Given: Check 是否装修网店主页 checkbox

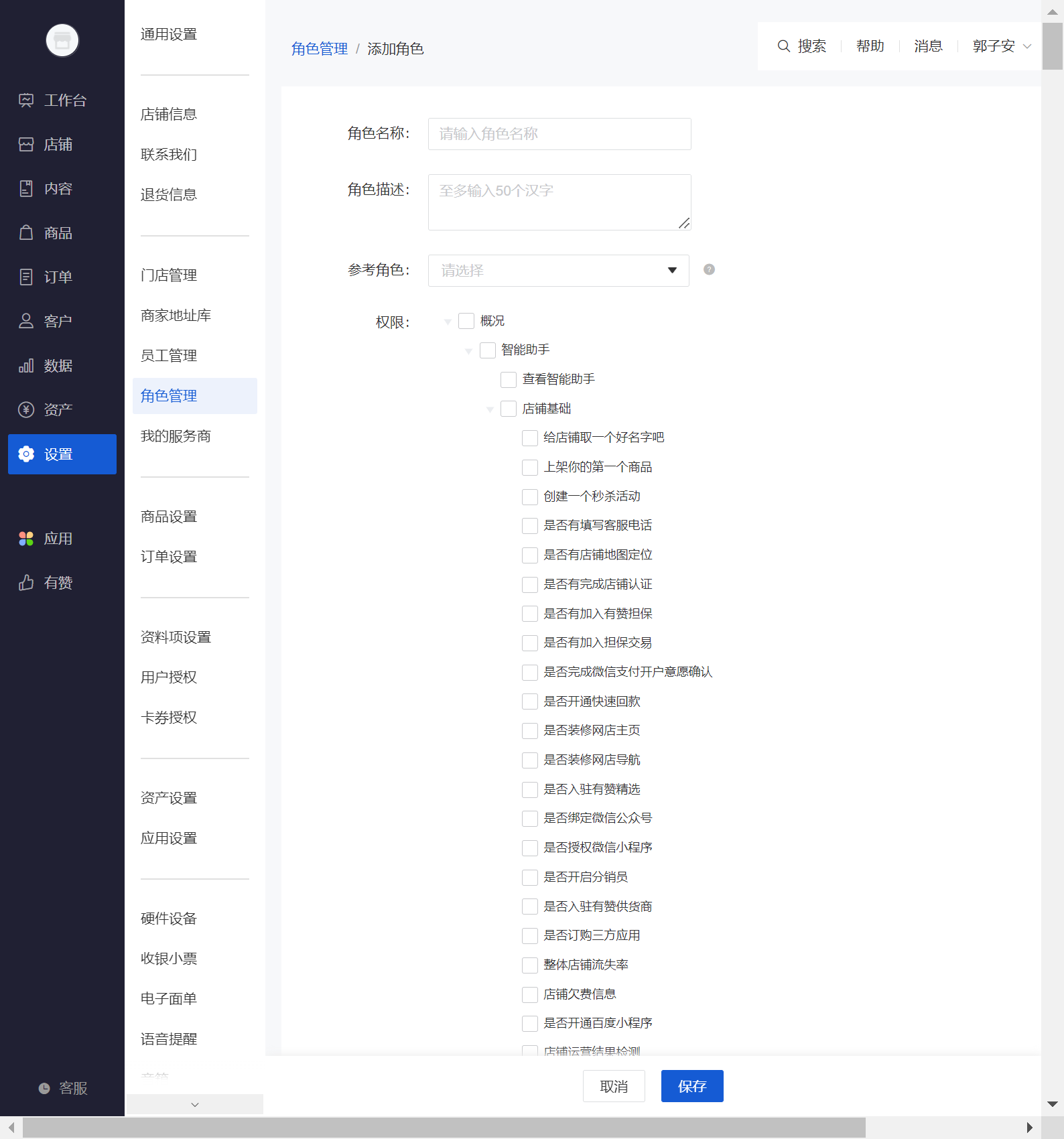Looking at the screenshot, I should (530, 731).
